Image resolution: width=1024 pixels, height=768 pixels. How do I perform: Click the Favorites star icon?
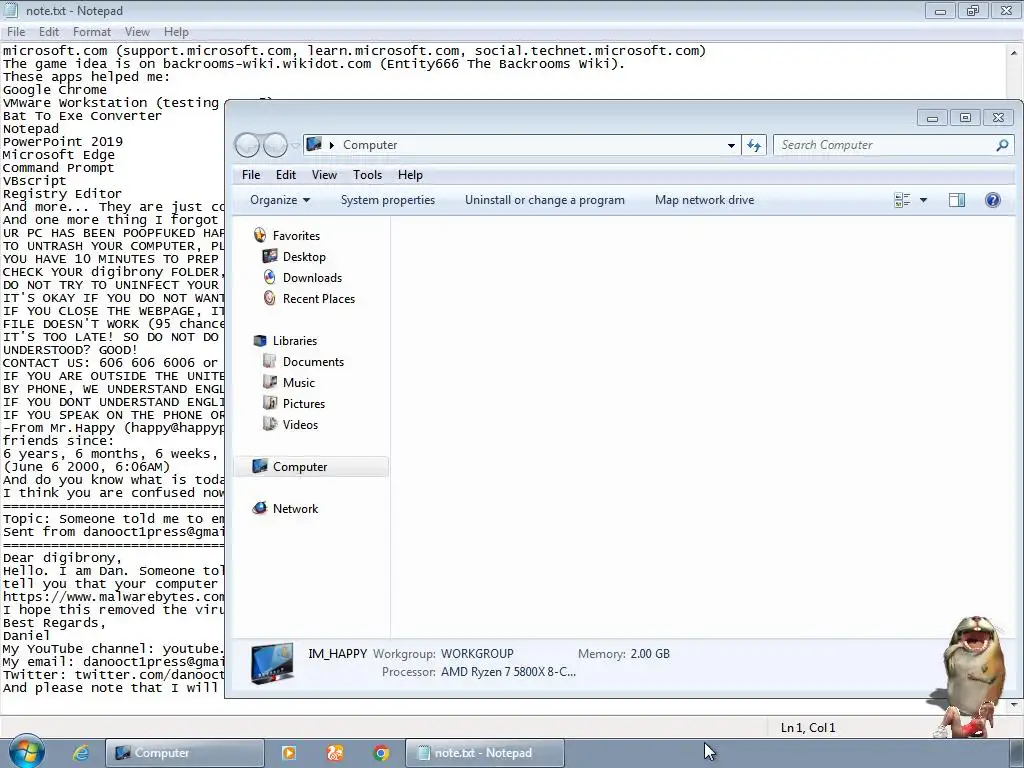(x=260, y=235)
